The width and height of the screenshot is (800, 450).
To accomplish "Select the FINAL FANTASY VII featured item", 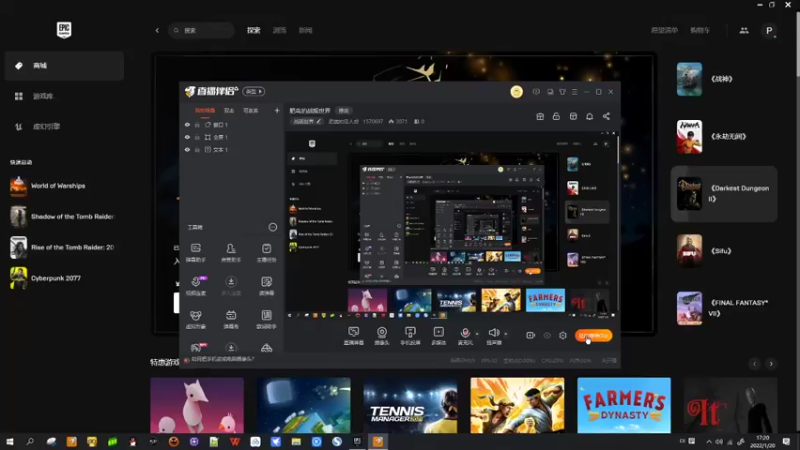I will click(x=723, y=308).
